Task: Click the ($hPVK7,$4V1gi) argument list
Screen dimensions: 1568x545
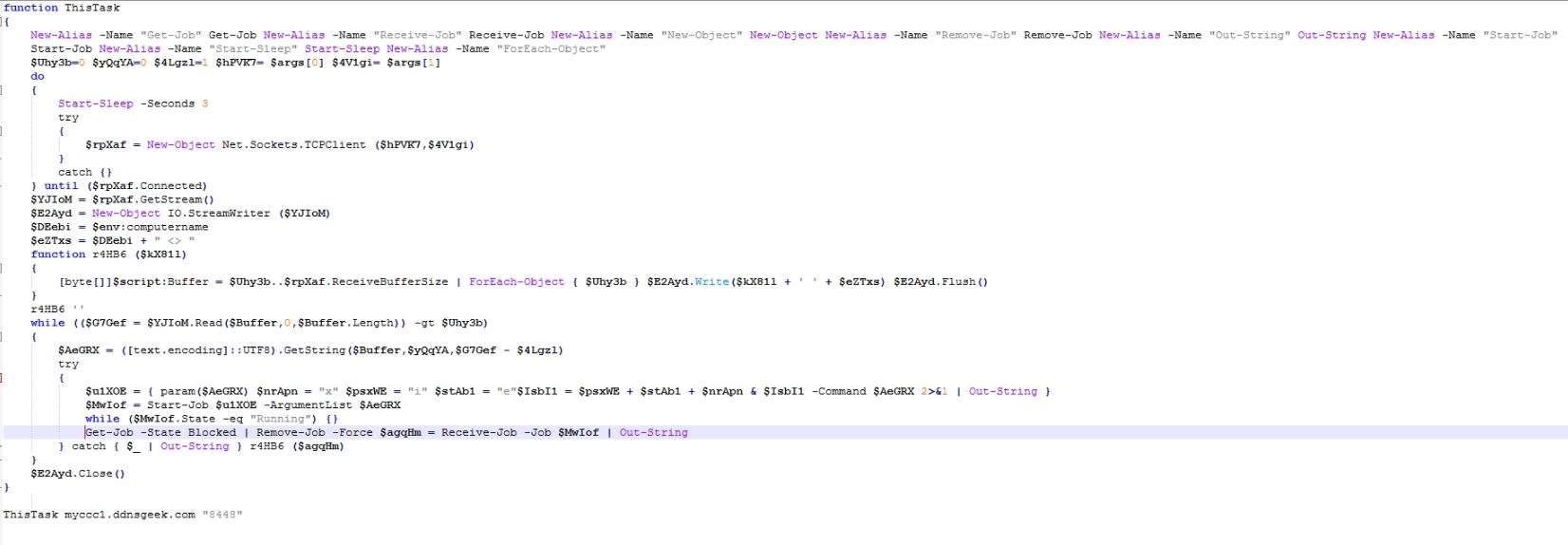Action: tap(424, 144)
